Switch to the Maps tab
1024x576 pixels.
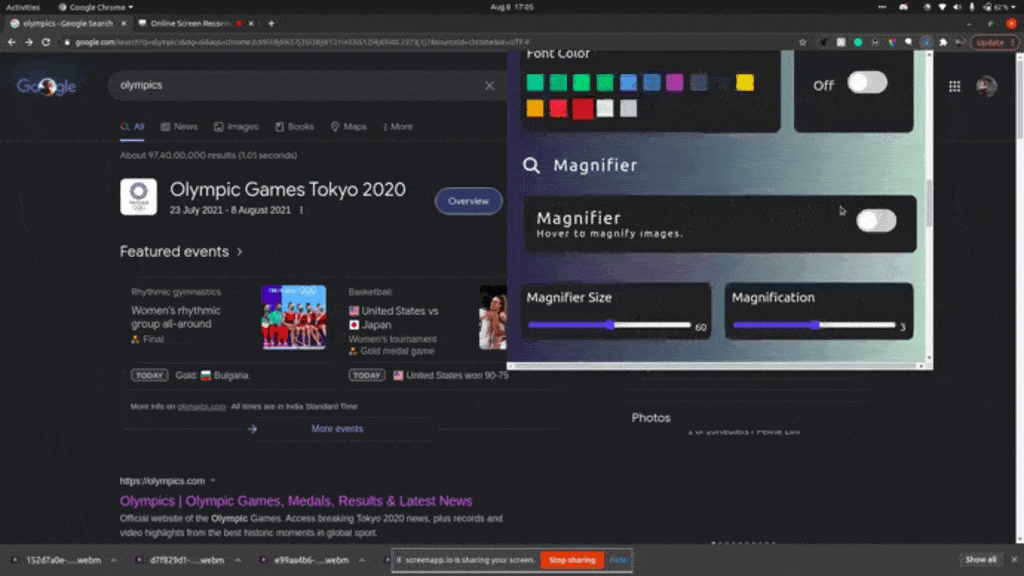coord(349,127)
